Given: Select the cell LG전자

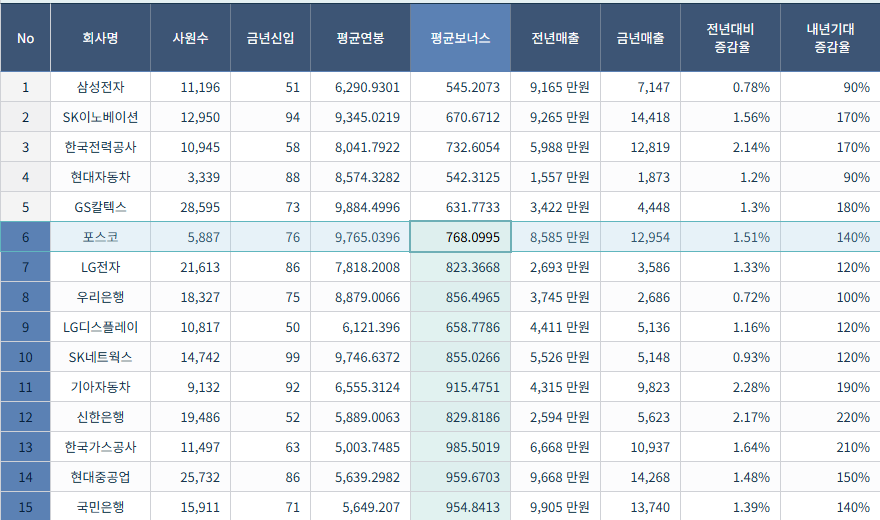Looking at the screenshot, I should tap(100, 267).
